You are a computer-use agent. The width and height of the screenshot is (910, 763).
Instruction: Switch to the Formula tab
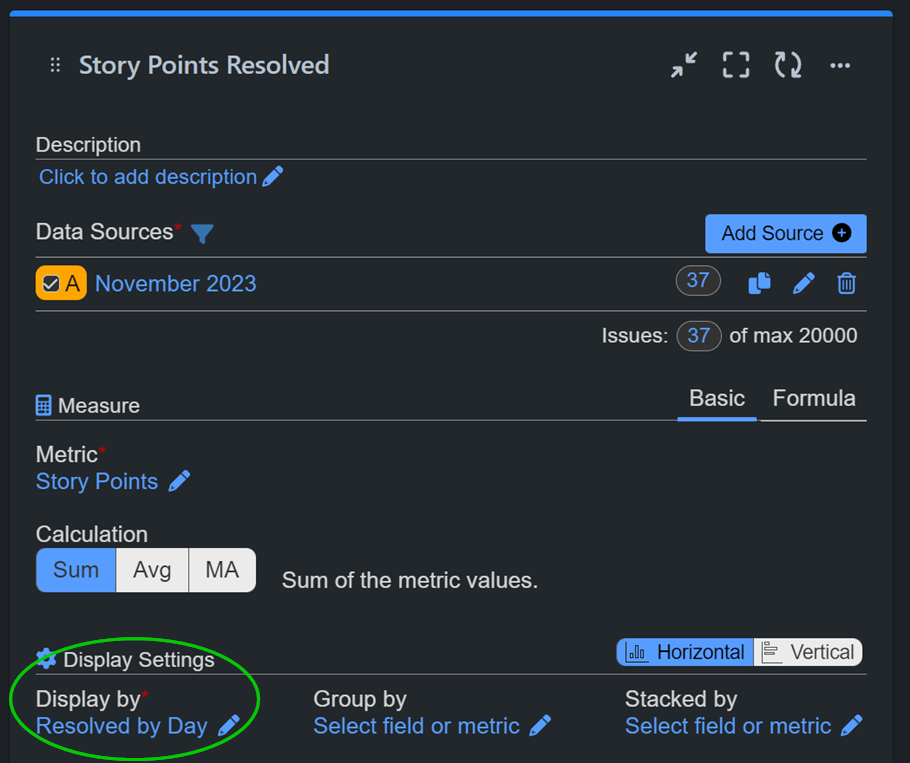tap(813, 398)
